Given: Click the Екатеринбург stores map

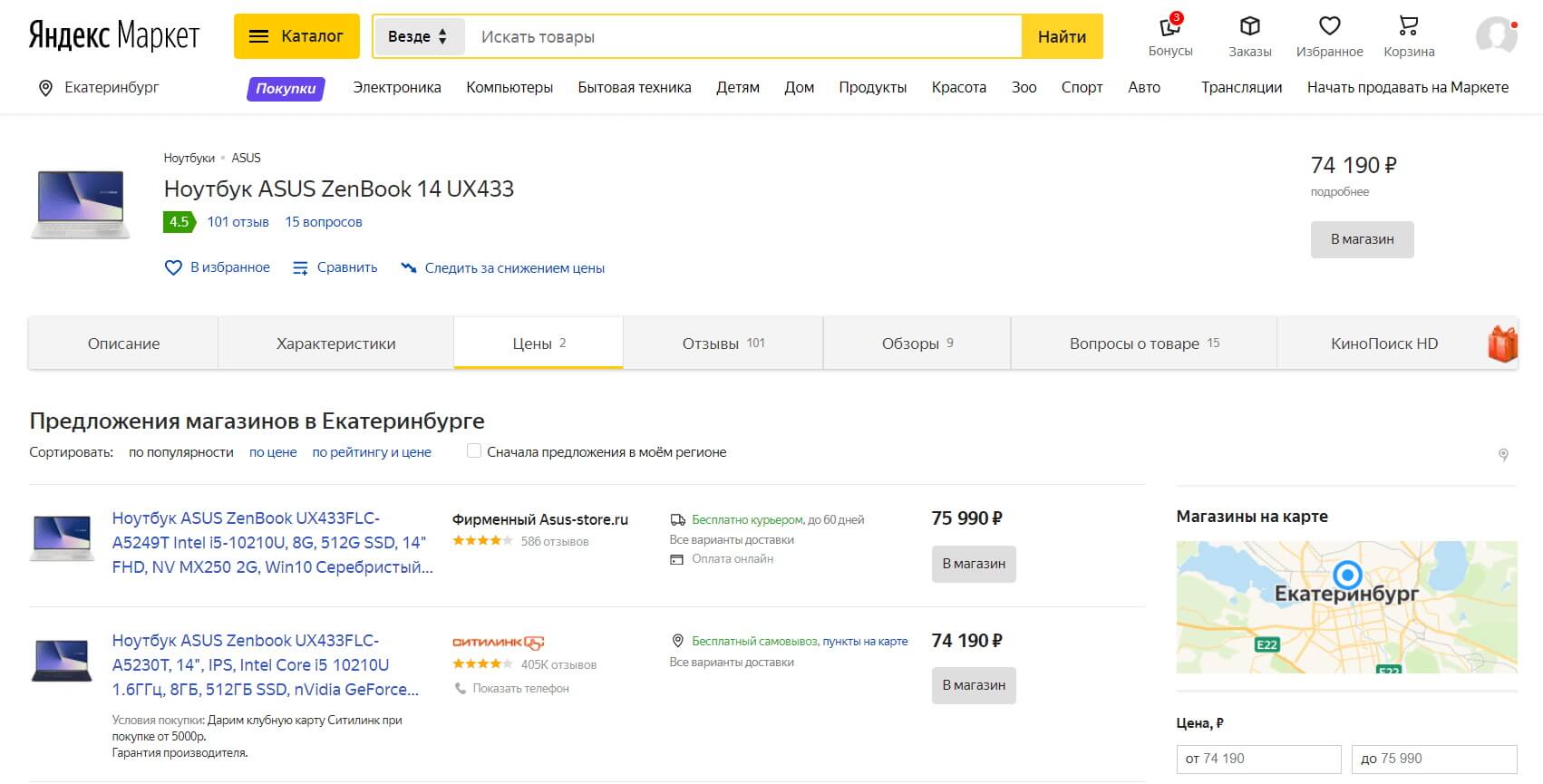Looking at the screenshot, I should pyautogui.click(x=1346, y=606).
